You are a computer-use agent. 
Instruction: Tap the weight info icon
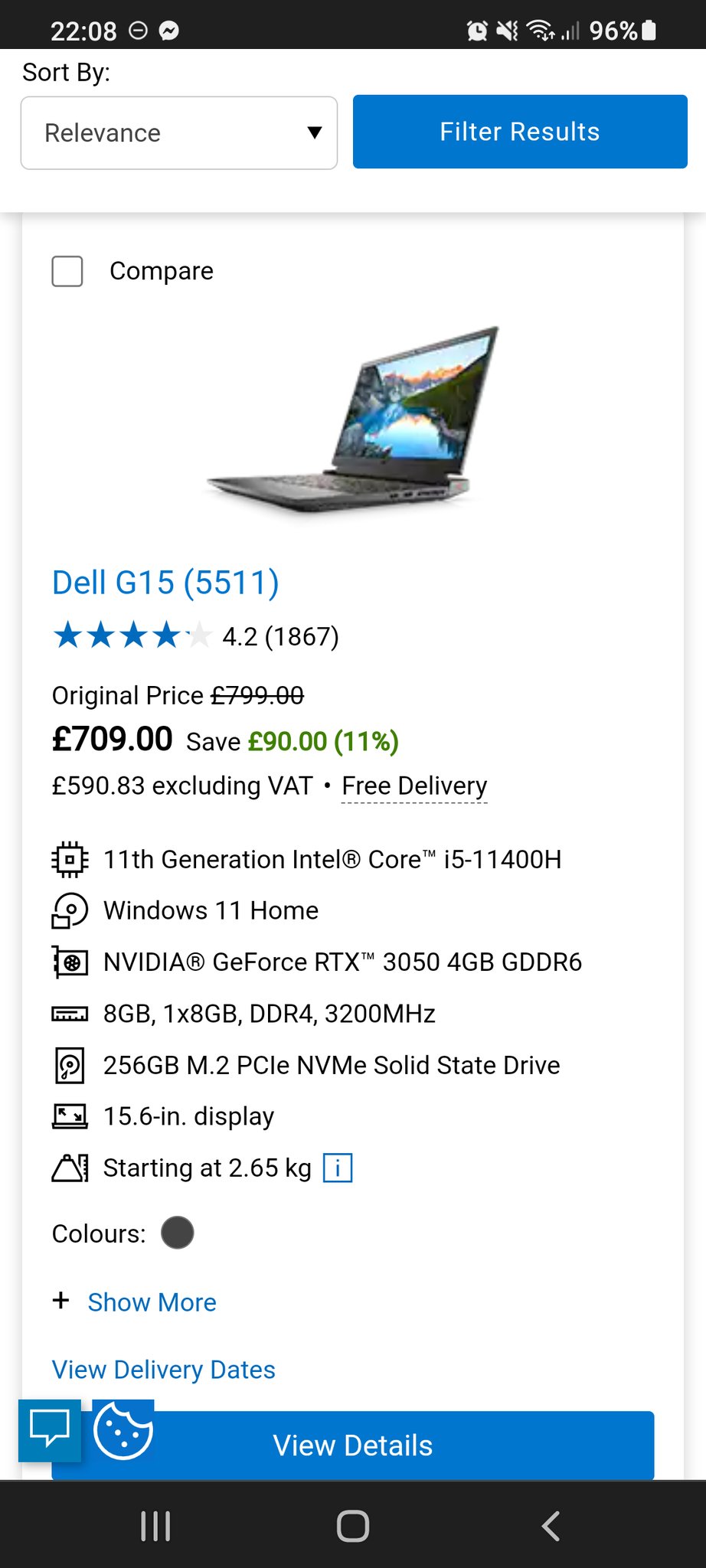338,1168
